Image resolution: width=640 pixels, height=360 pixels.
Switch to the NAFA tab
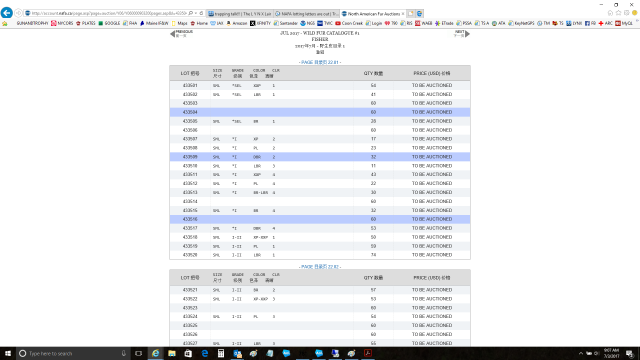pyautogui.click(x=307, y=14)
